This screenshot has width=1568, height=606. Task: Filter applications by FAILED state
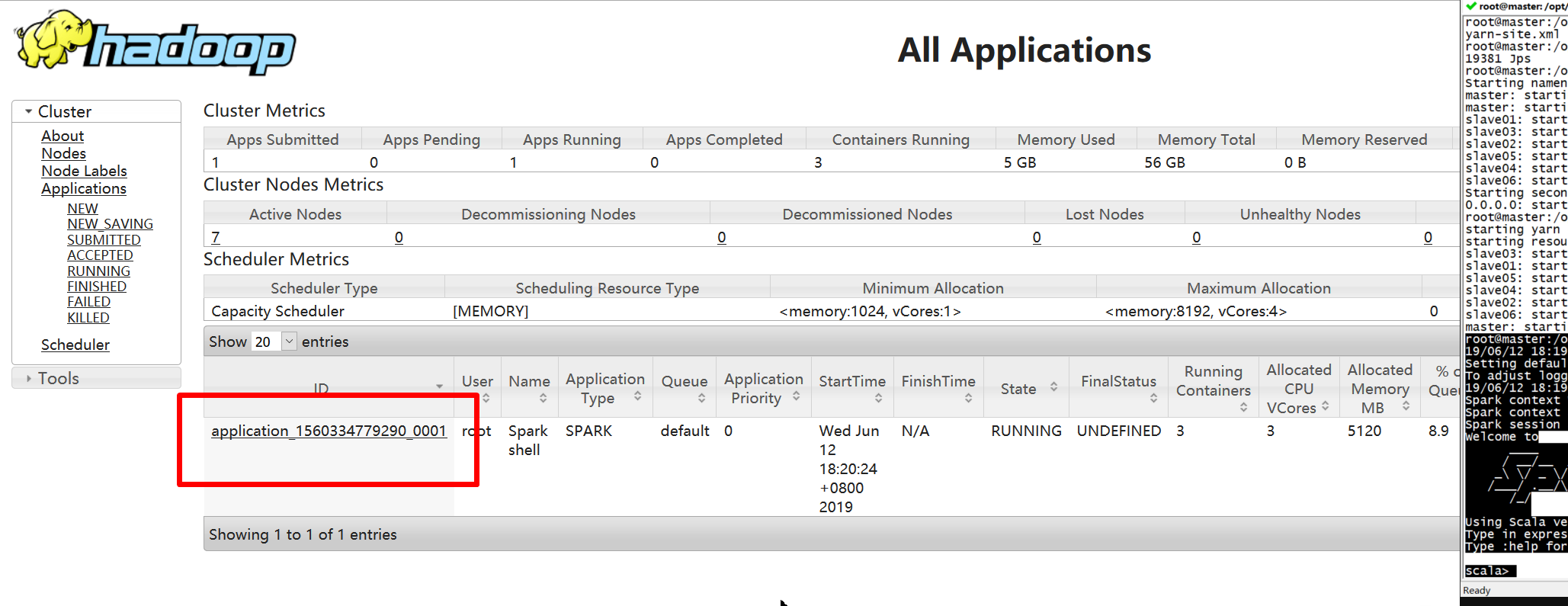click(88, 302)
